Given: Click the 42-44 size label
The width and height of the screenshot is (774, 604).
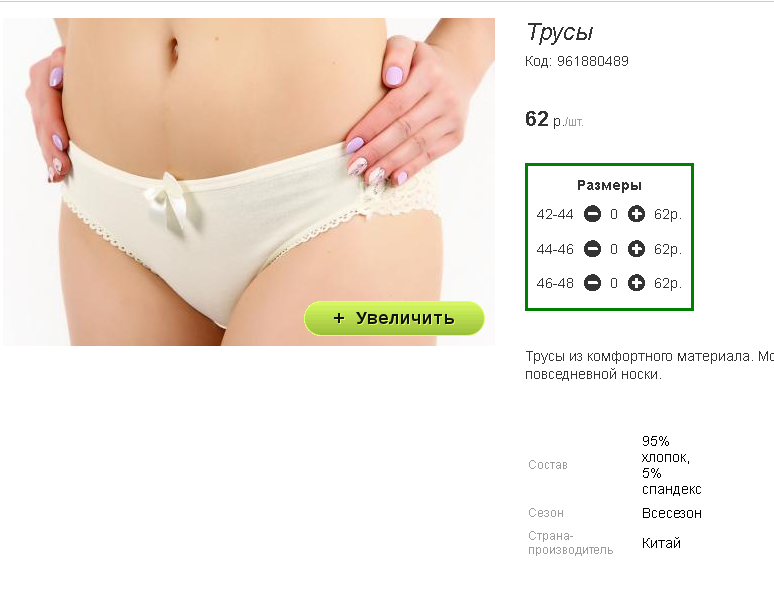Looking at the screenshot, I should coord(555,215).
